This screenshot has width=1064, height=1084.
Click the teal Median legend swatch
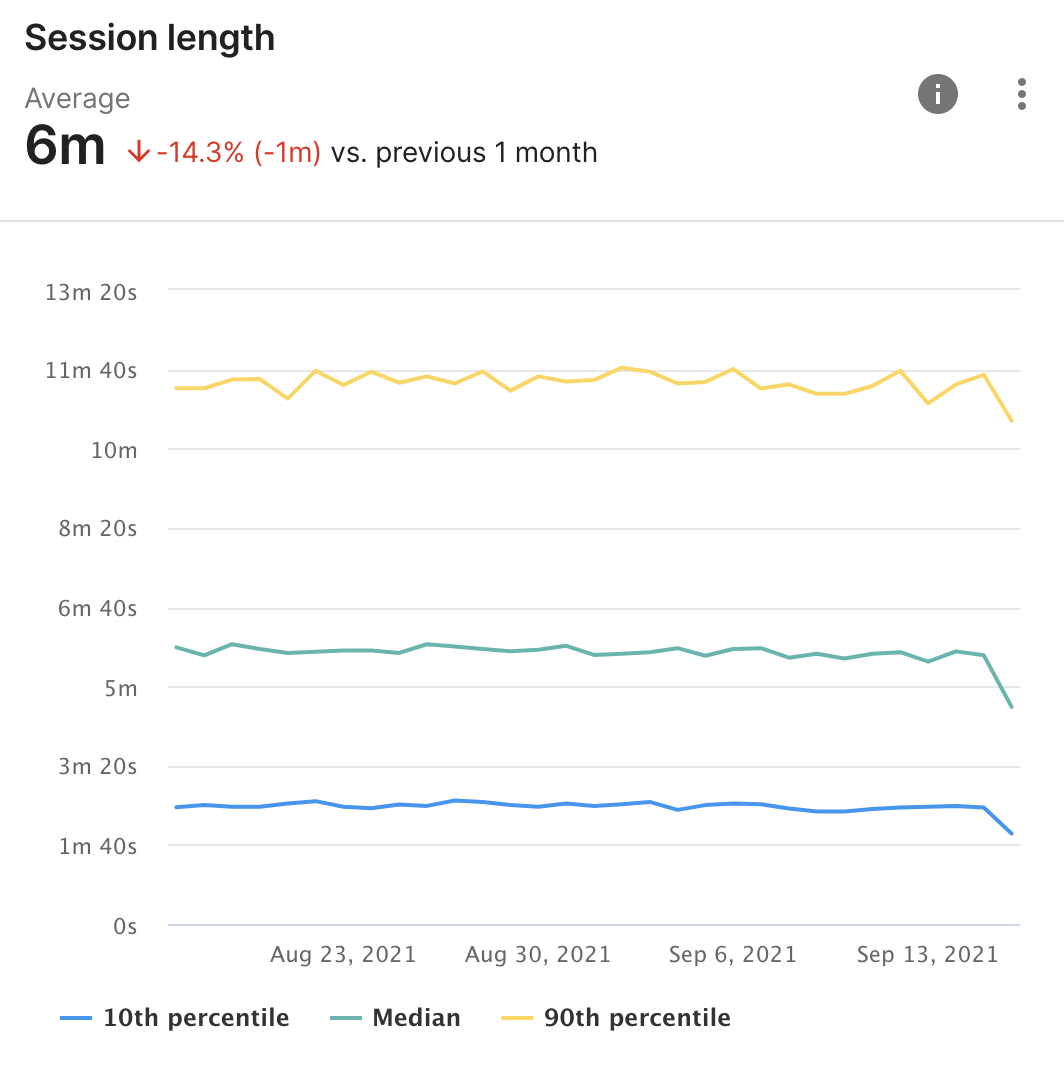[345, 1018]
